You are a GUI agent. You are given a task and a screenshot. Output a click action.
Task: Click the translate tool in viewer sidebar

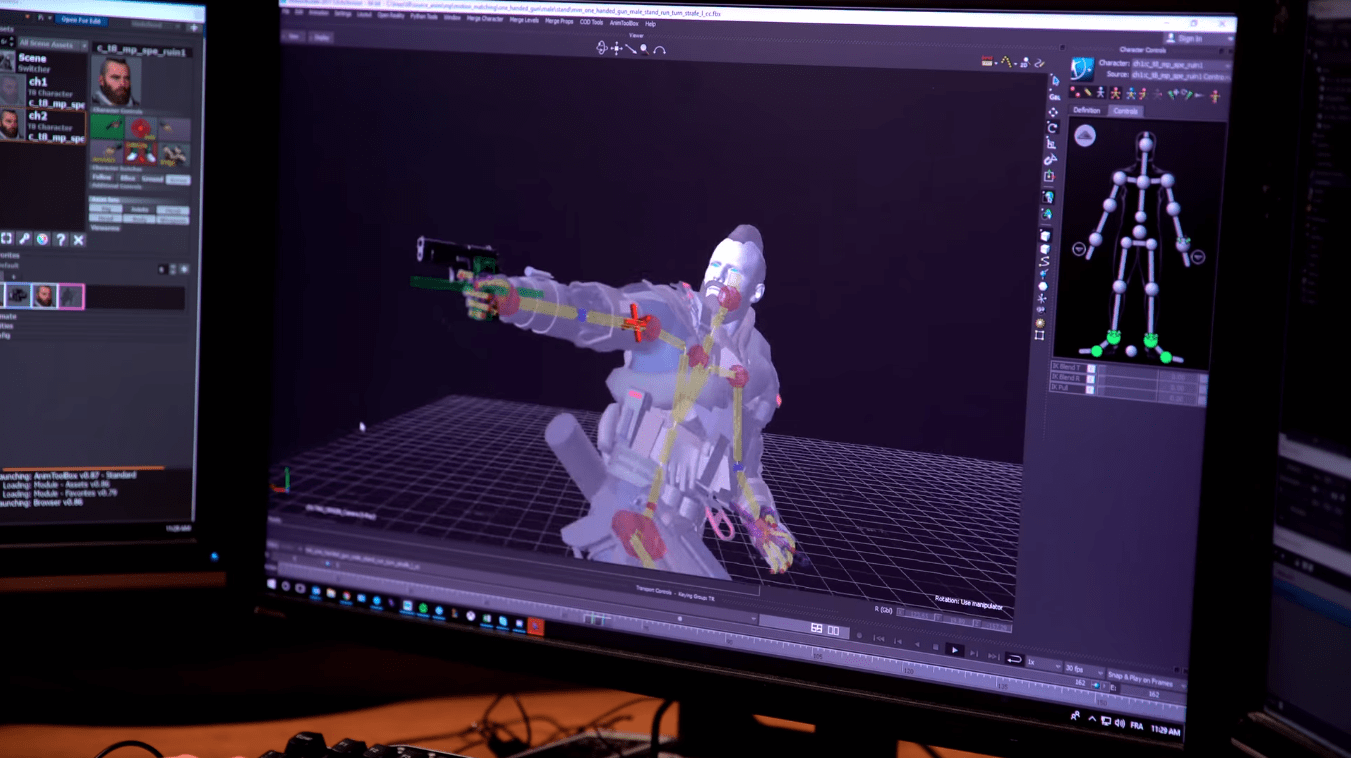(x=1054, y=112)
